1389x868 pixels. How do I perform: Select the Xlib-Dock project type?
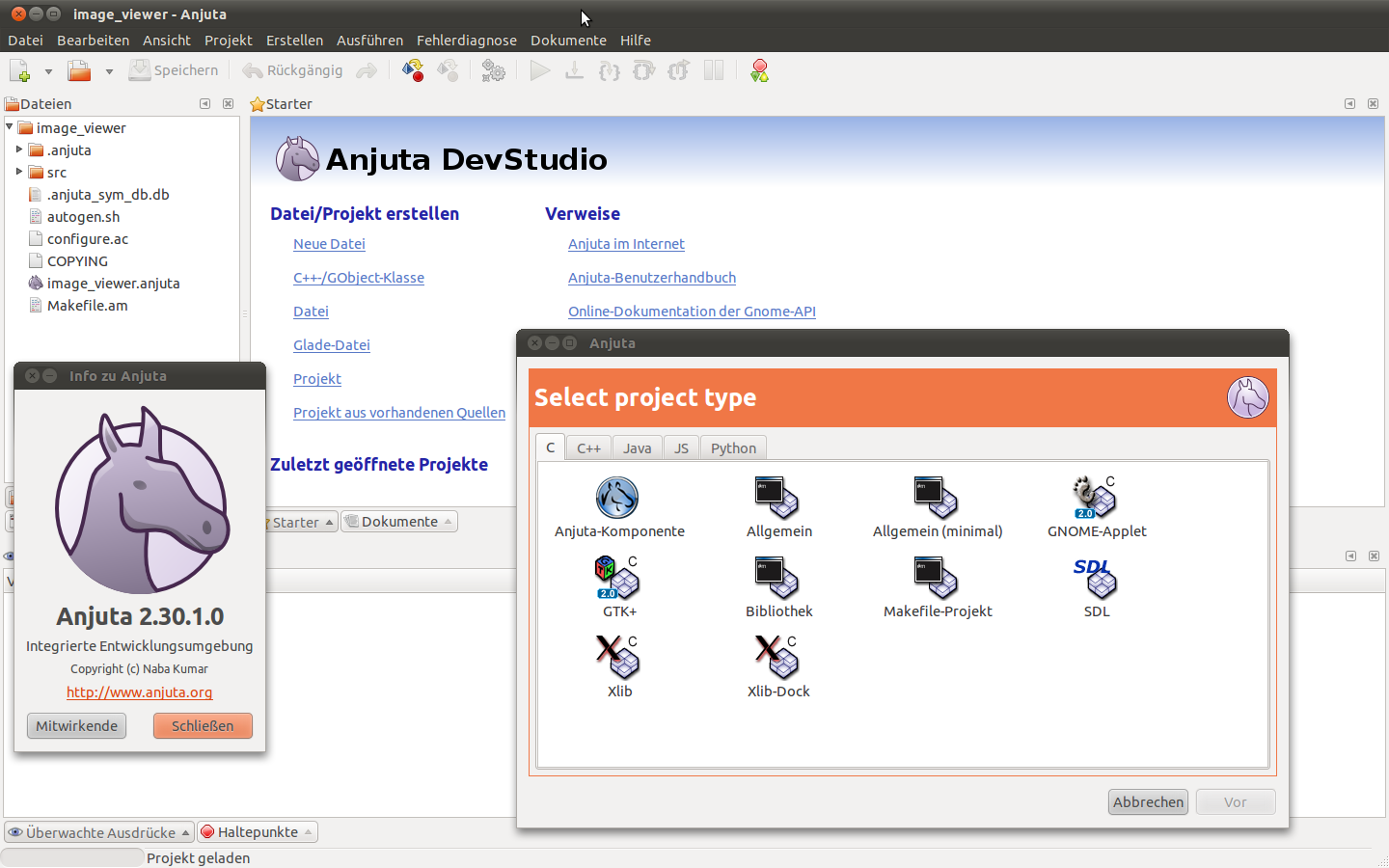click(777, 659)
